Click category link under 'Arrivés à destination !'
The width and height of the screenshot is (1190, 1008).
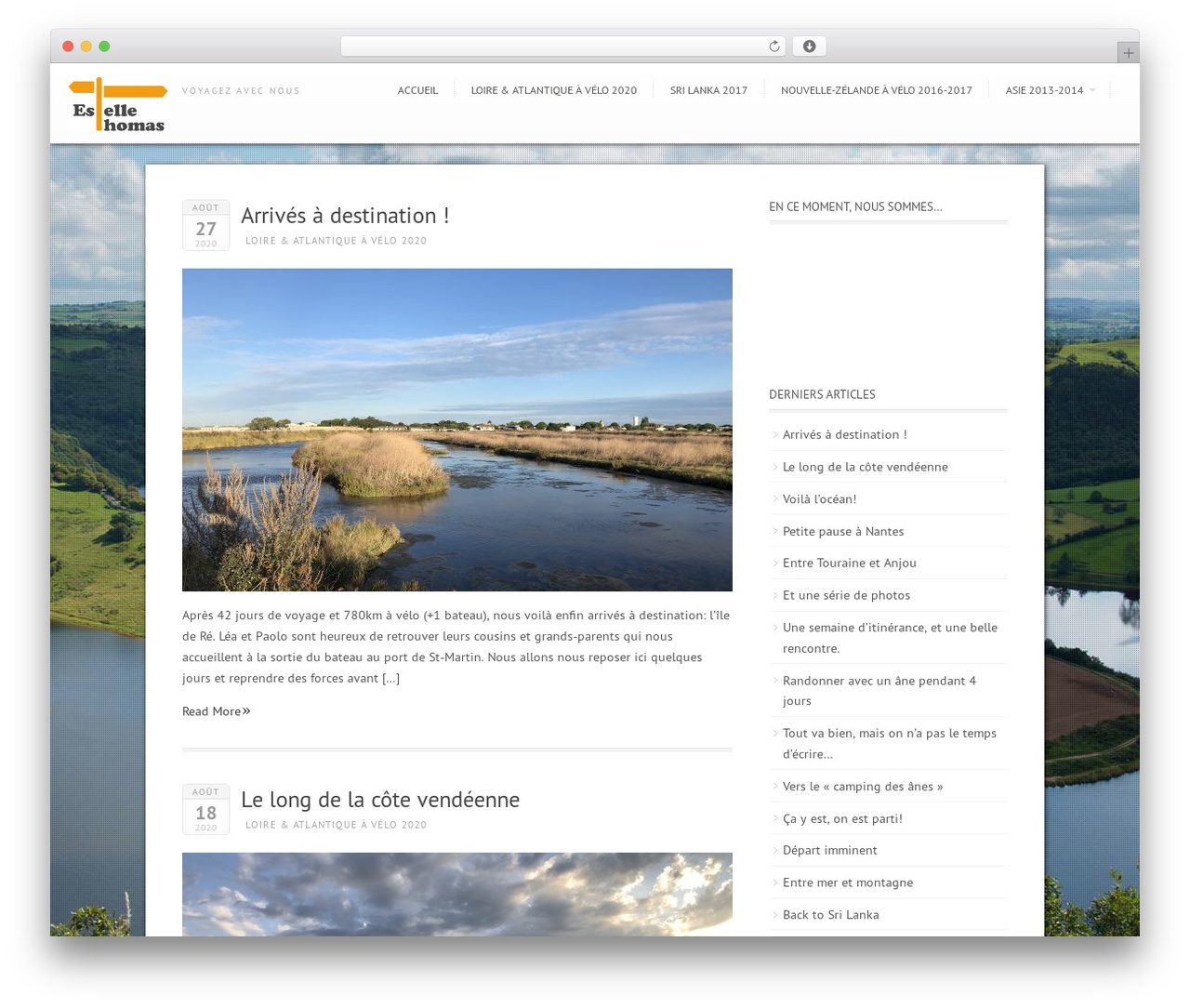coord(337,241)
